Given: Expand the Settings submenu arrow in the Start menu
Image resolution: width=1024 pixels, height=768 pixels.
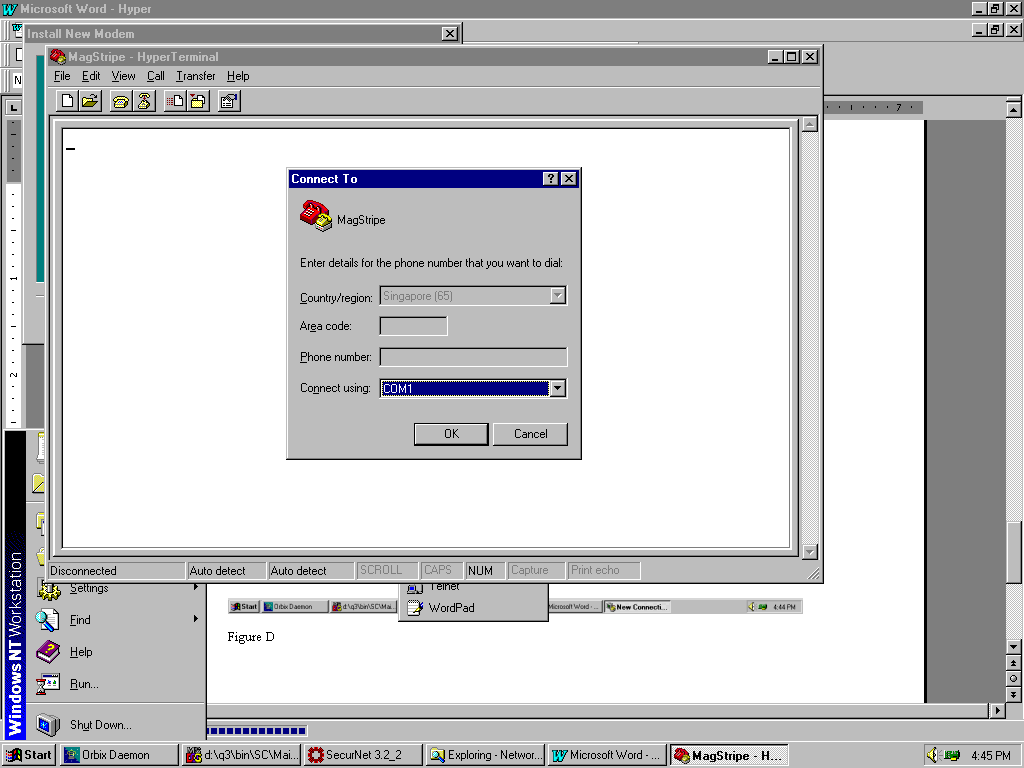Looking at the screenshot, I should [x=195, y=587].
